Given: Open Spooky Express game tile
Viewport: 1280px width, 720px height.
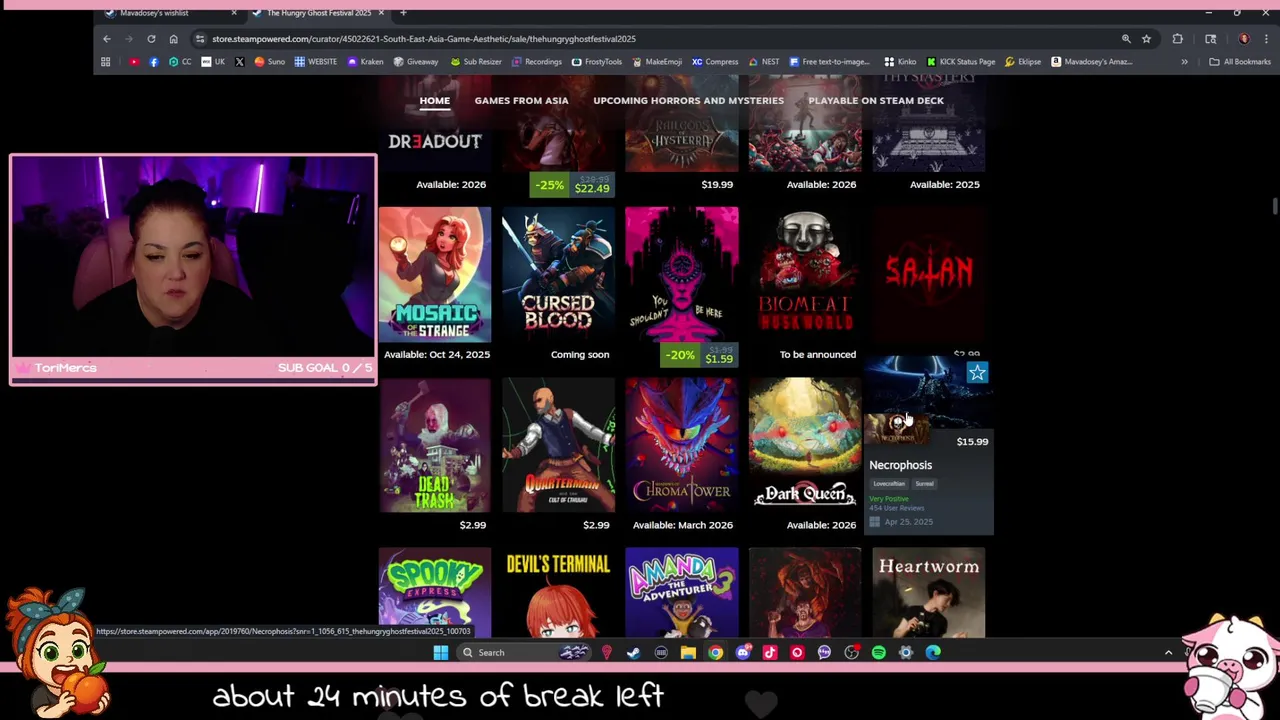Looking at the screenshot, I should (x=435, y=592).
